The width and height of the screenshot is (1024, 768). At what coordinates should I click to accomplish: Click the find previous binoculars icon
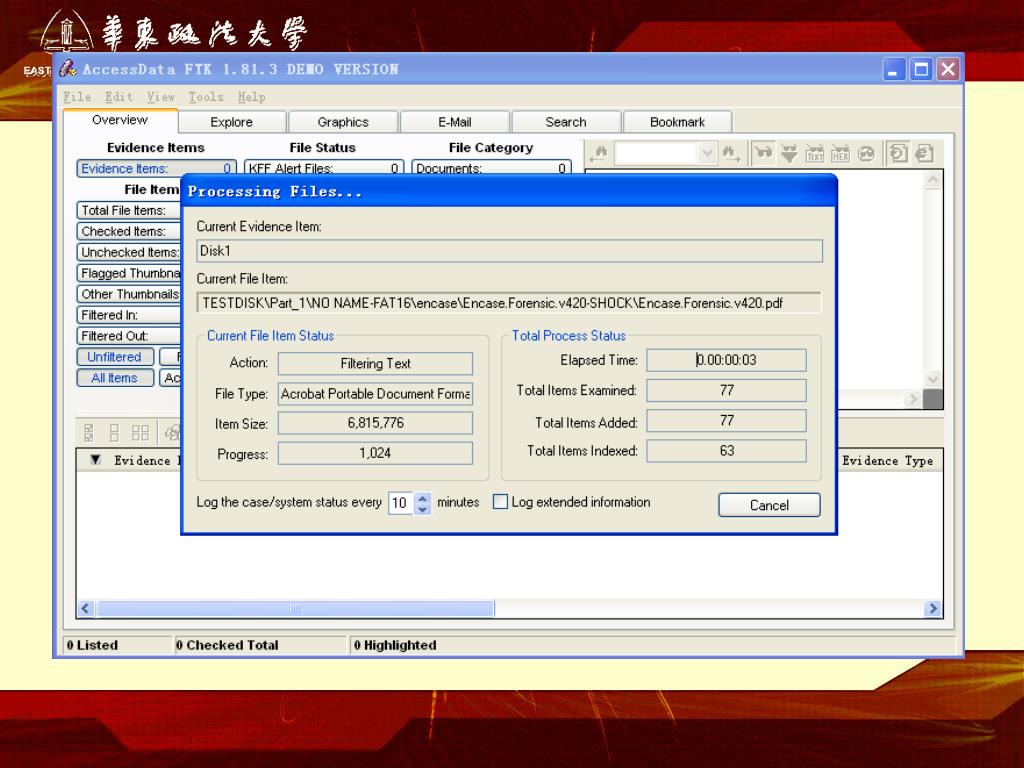599,153
